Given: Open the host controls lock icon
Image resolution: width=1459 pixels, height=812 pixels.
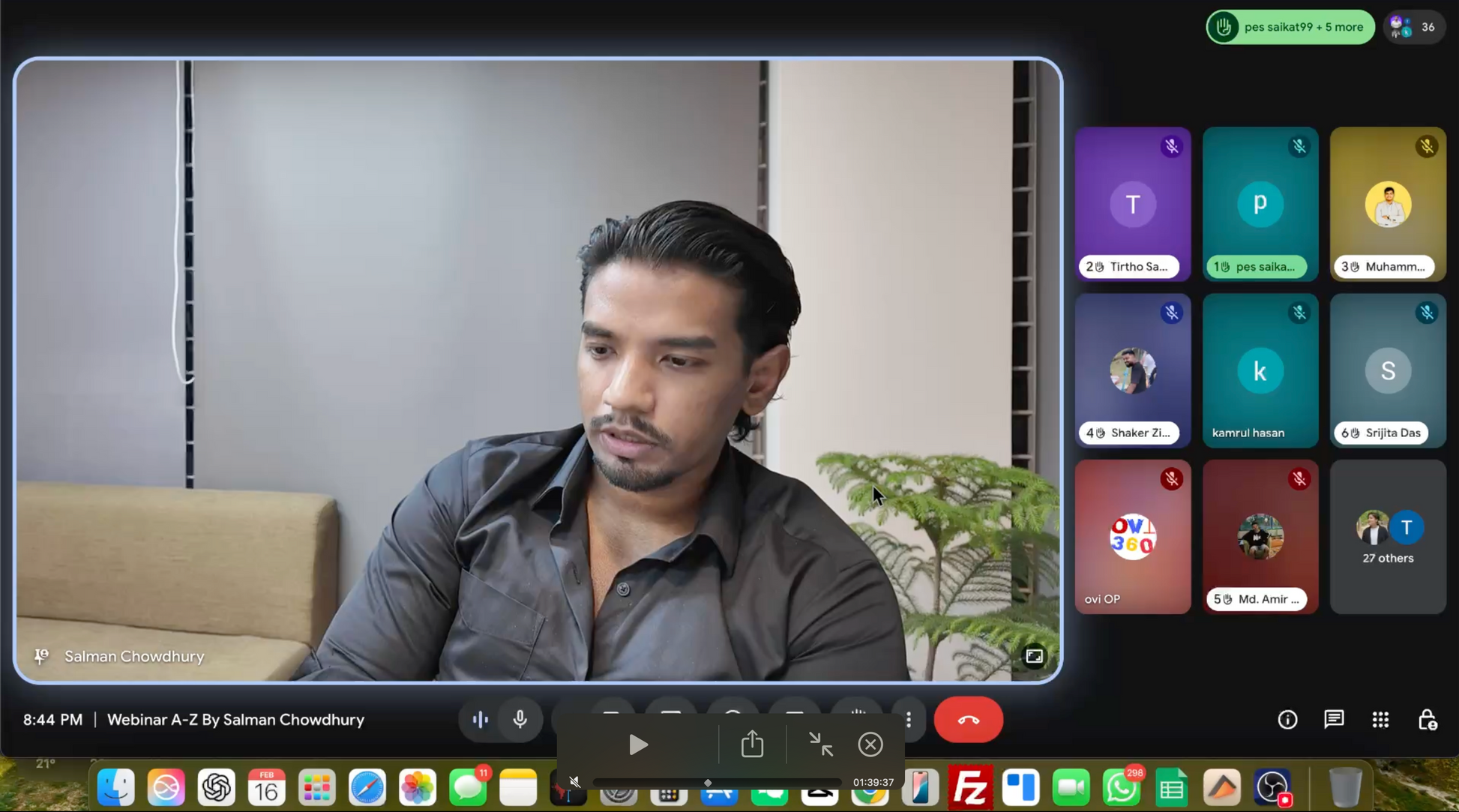Looking at the screenshot, I should pyautogui.click(x=1427, y=720).
